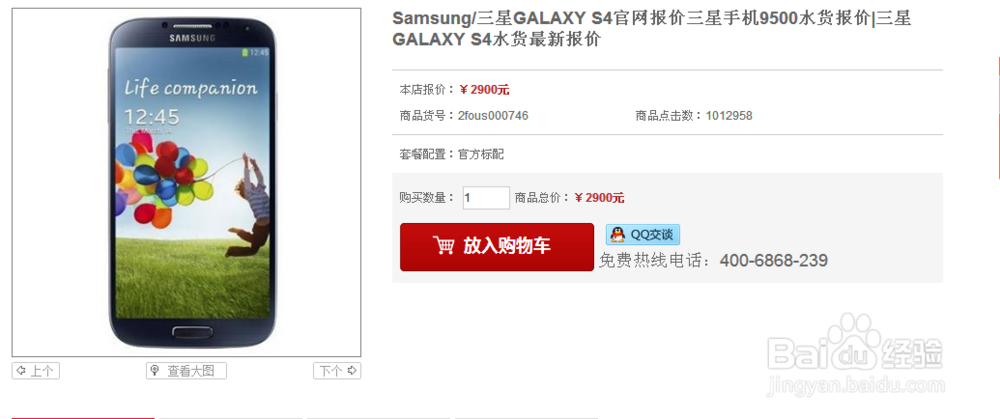Click the Samsung GALAXY S4 product title

coord(651,29)
